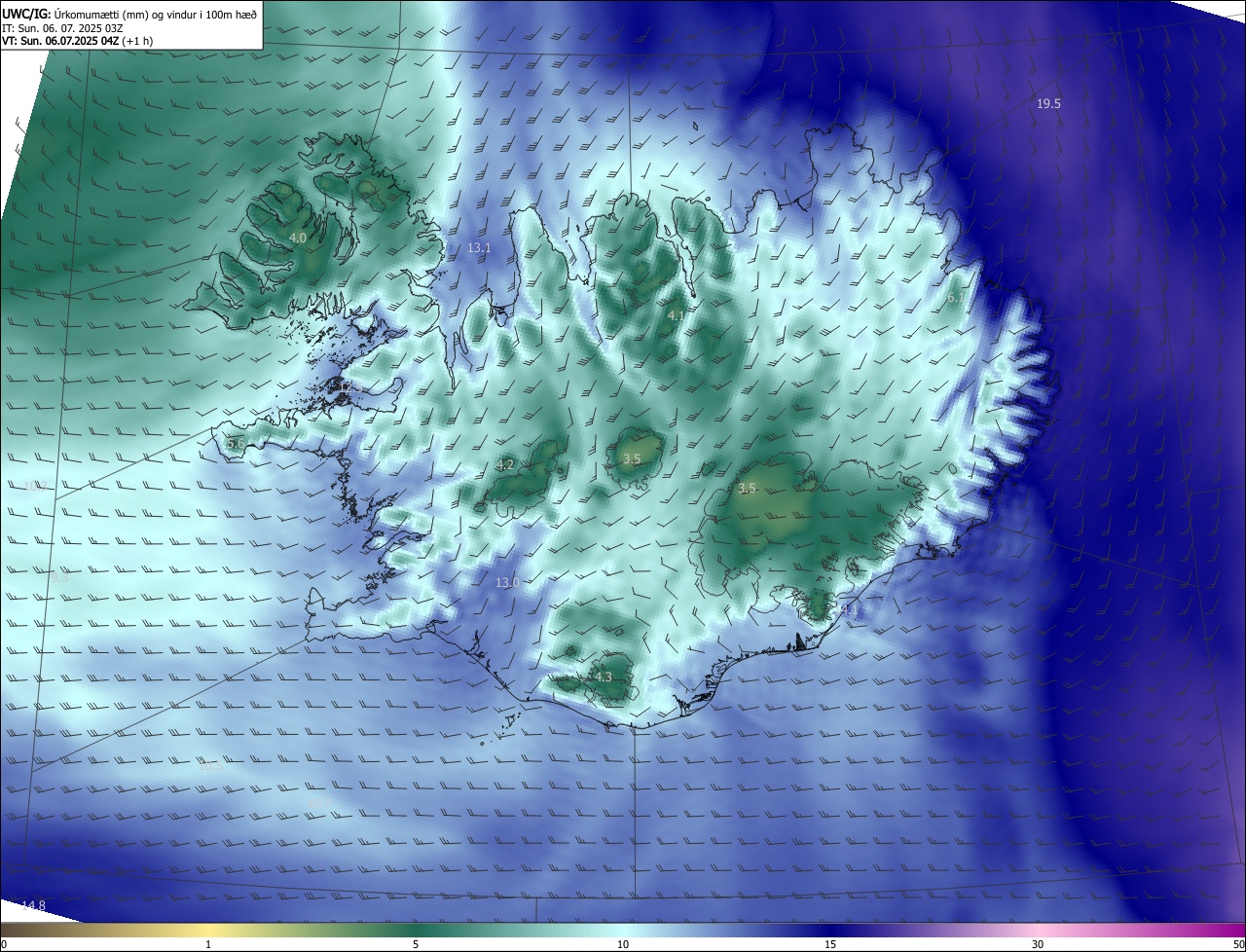The image size is (1246, 952).
Task: Click the 4.3 value label on the southern glacier
Action: 604,677
